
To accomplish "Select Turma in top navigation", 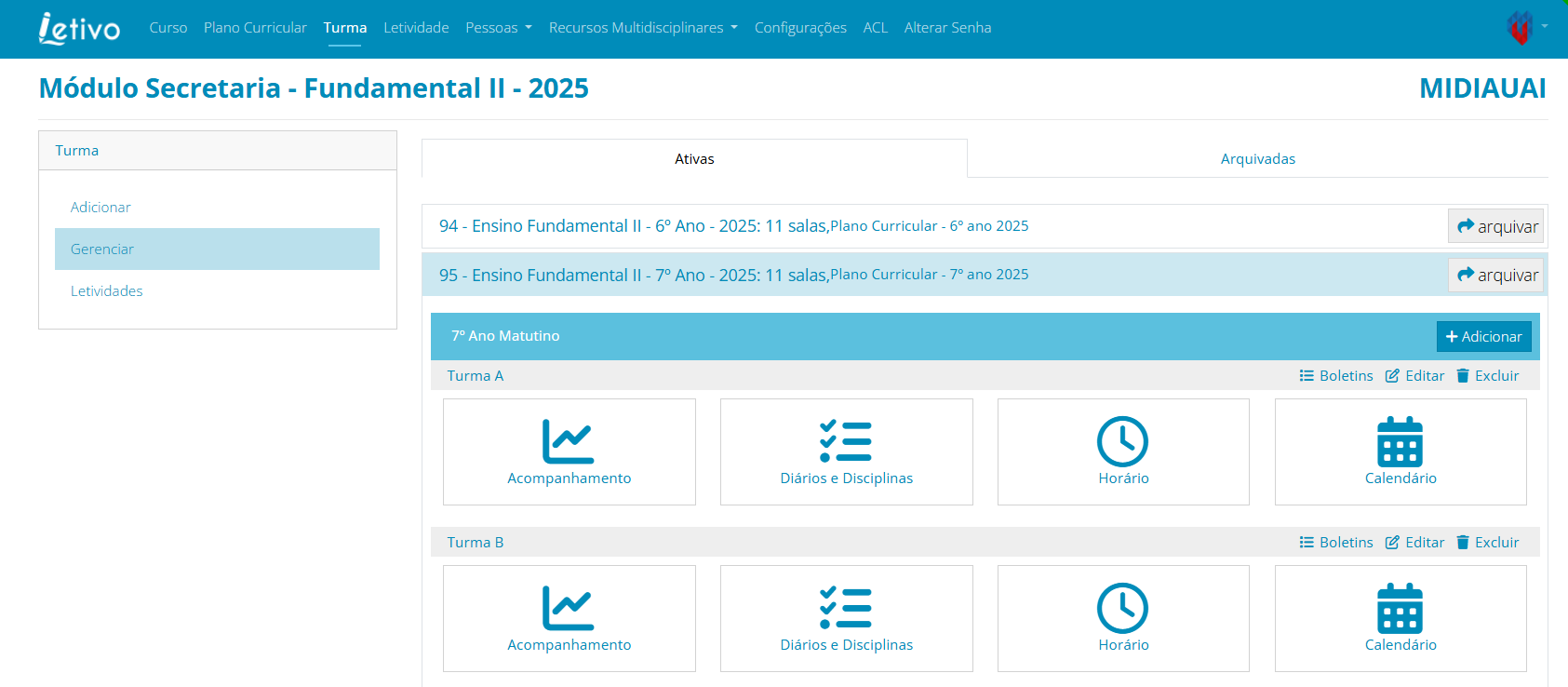I will point(345,28).
